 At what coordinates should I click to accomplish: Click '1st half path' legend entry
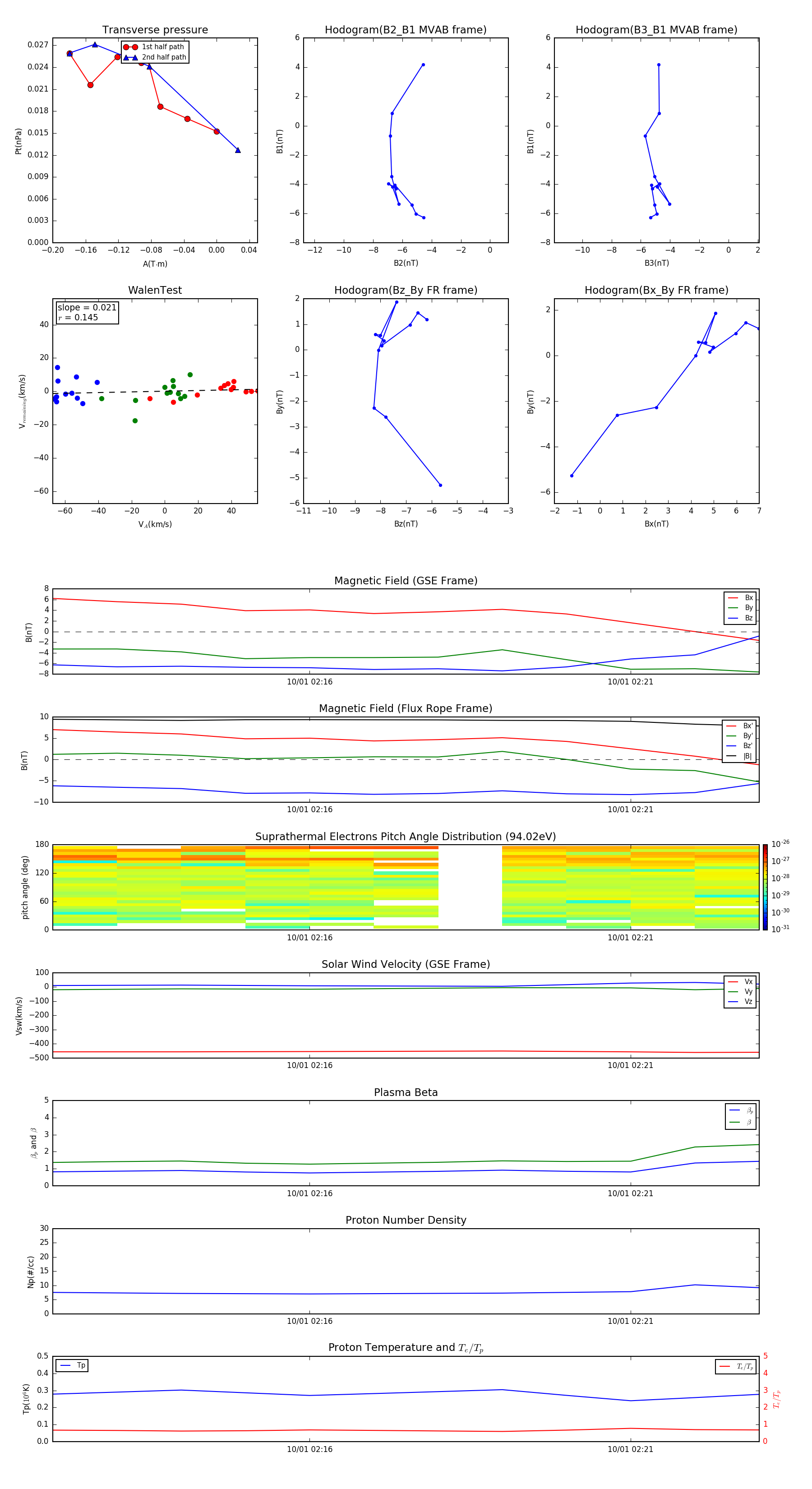pyautogui.click(x=154, y=47)
